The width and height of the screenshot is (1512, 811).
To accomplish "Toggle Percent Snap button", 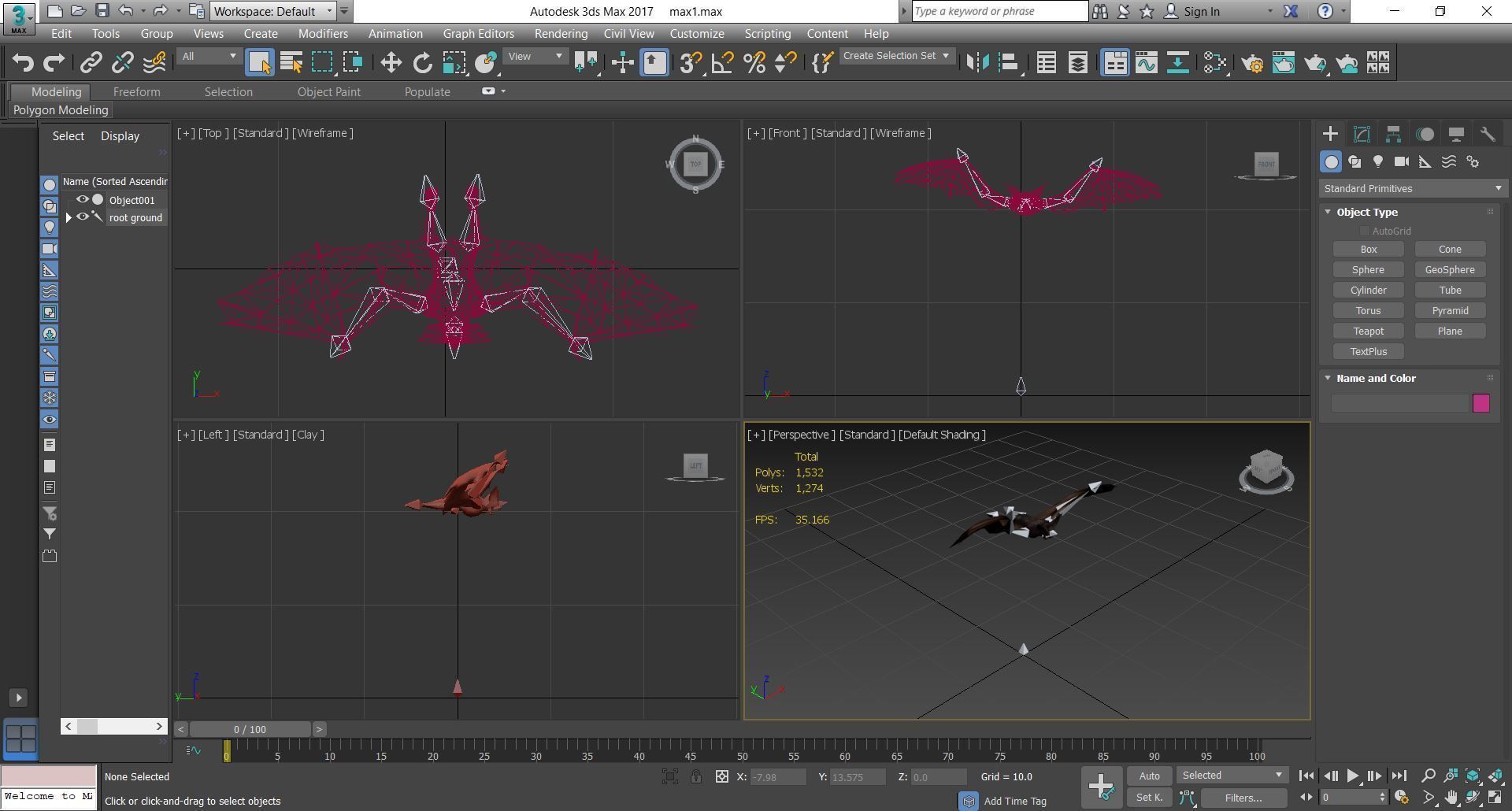I will click(x=754, y=63).
